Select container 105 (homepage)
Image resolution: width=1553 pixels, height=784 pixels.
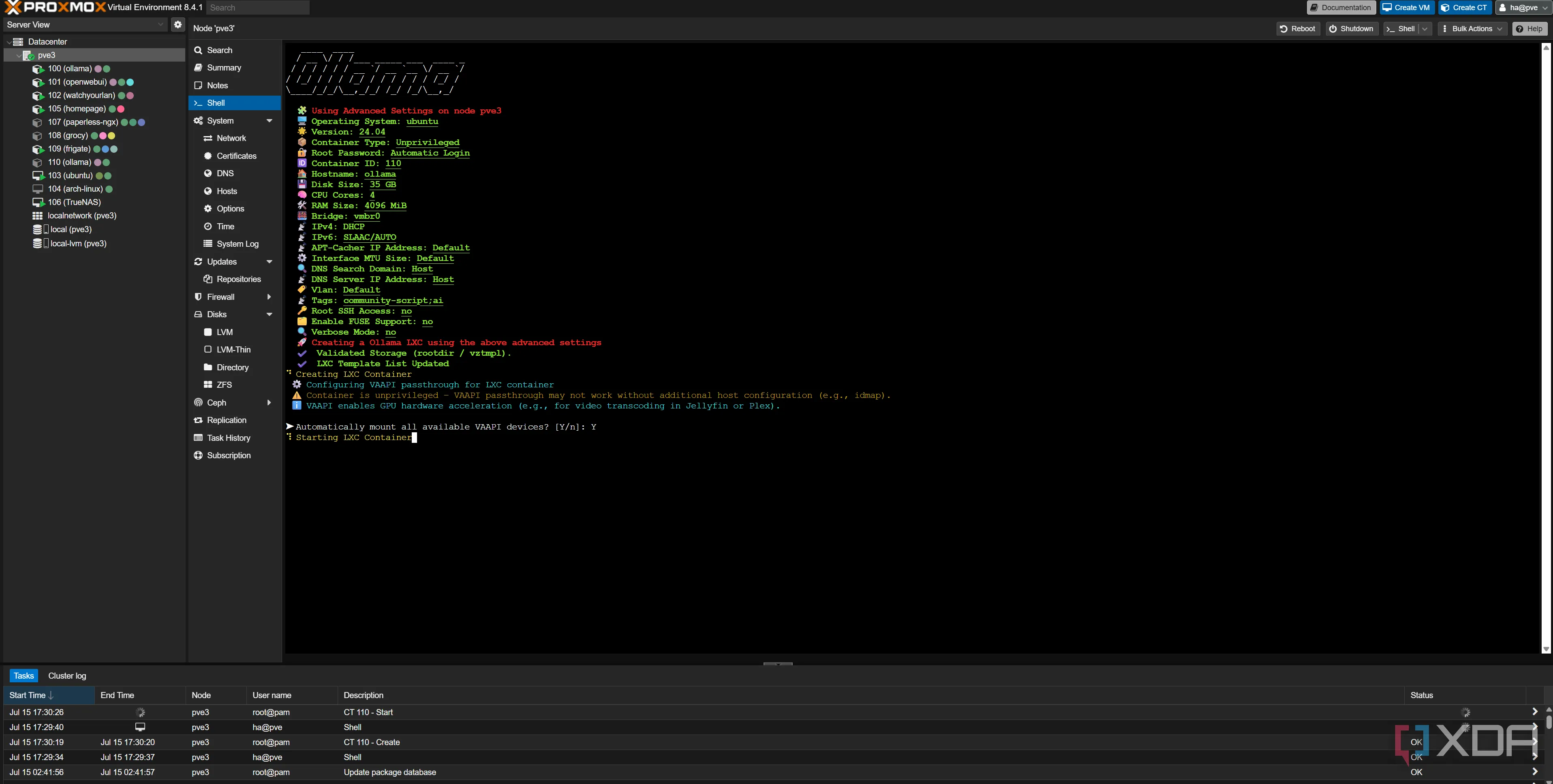tap(77, 109)
